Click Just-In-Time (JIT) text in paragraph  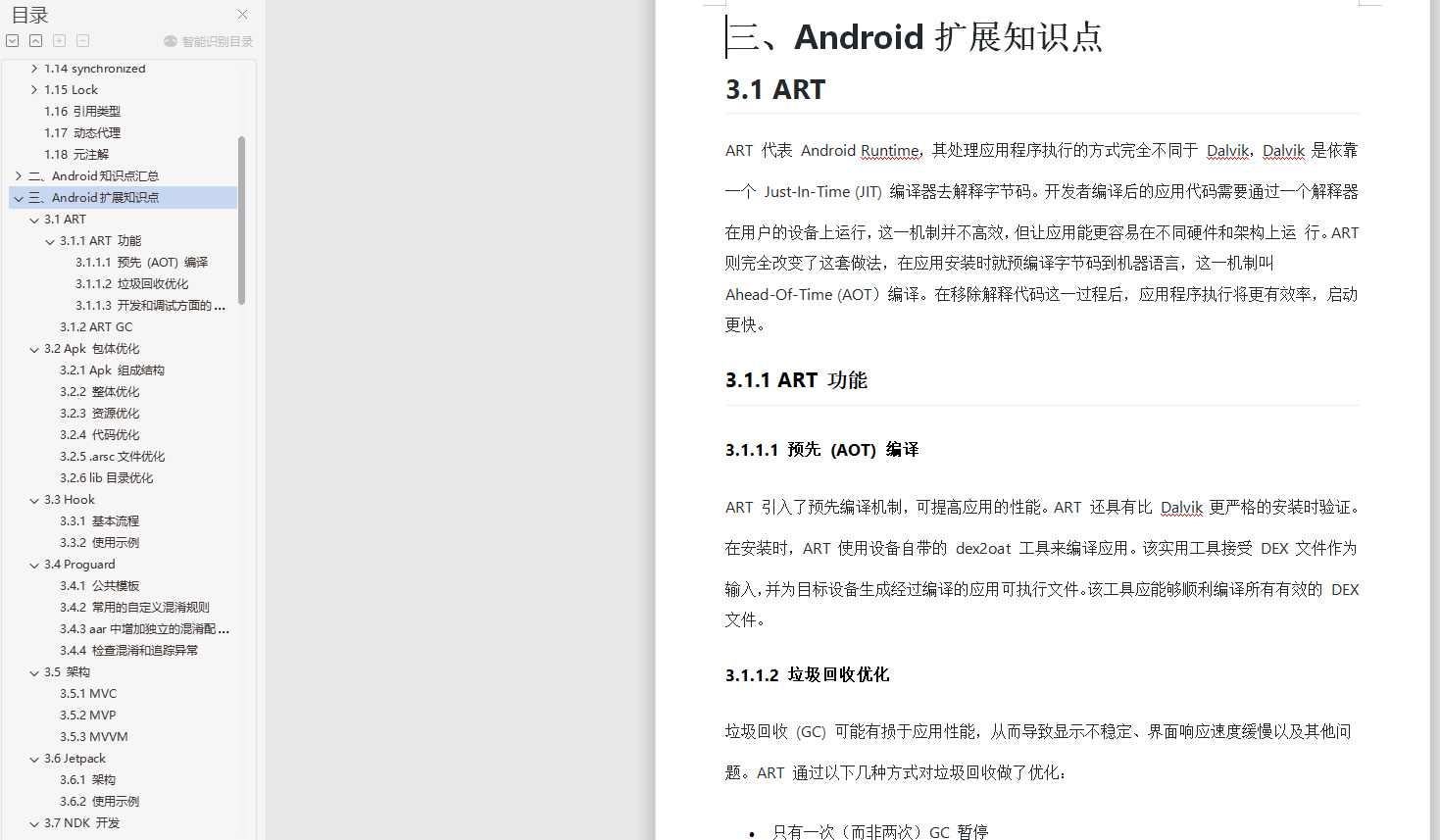point(823,192)
